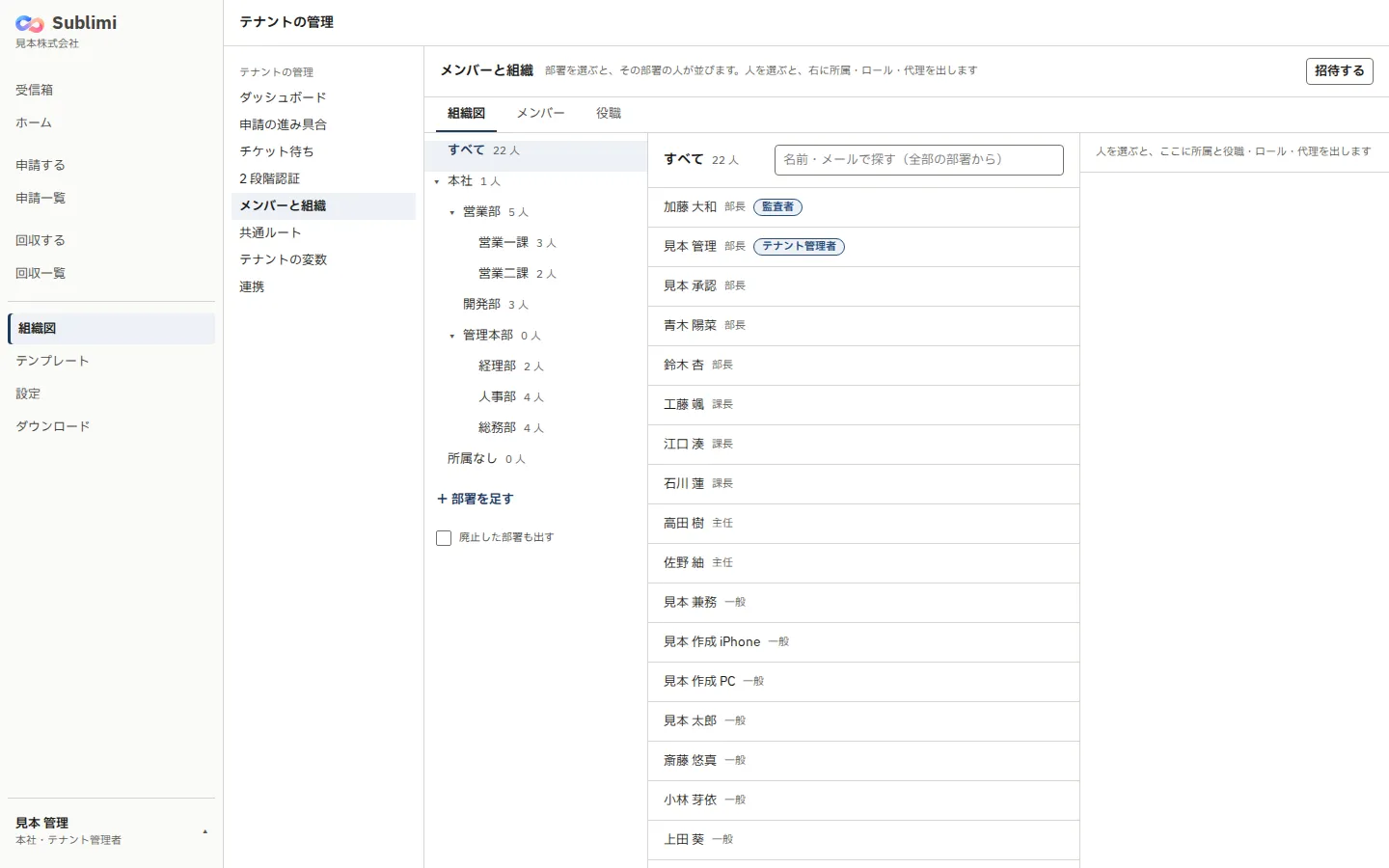
Task: Open チケット待ち in tenant menu
Action: pyautogui.click(x=323, y=151)
